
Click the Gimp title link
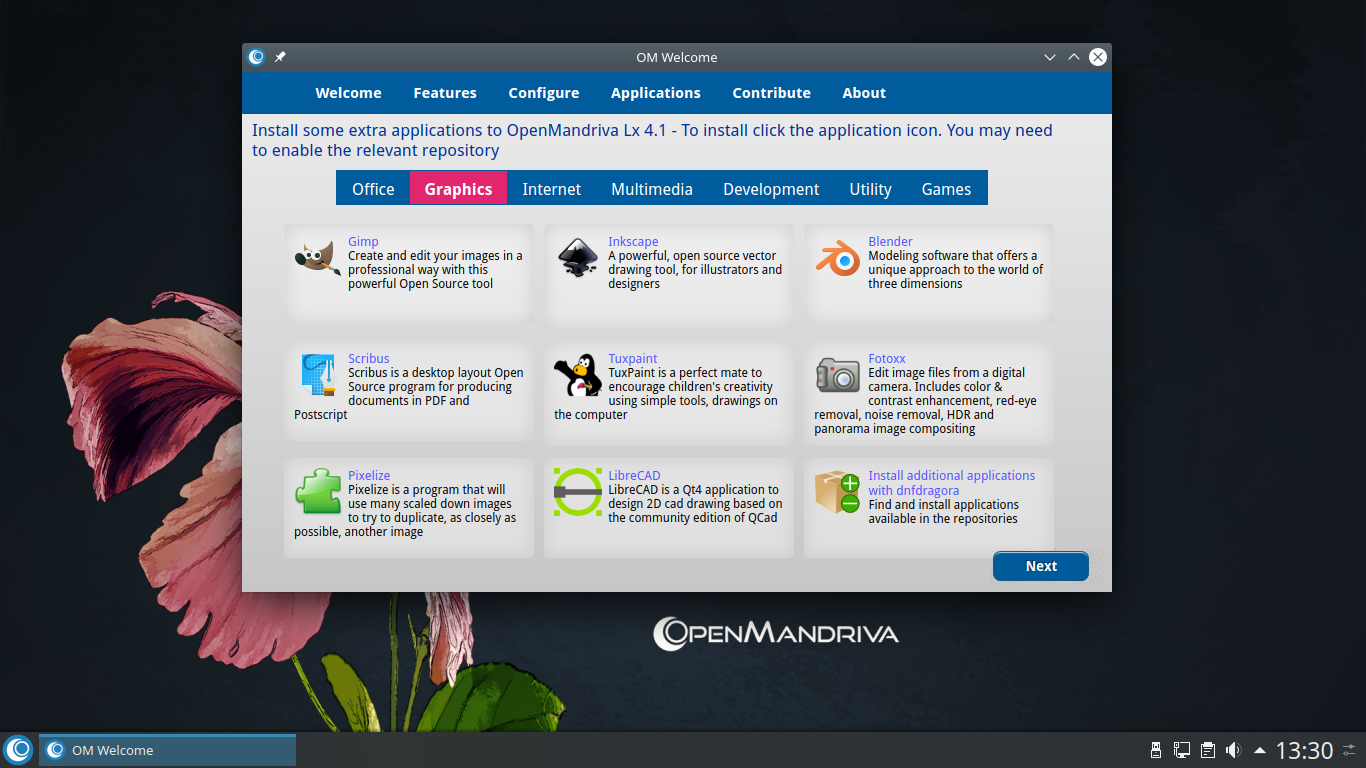pyautogui.click(x=363, y=242)
